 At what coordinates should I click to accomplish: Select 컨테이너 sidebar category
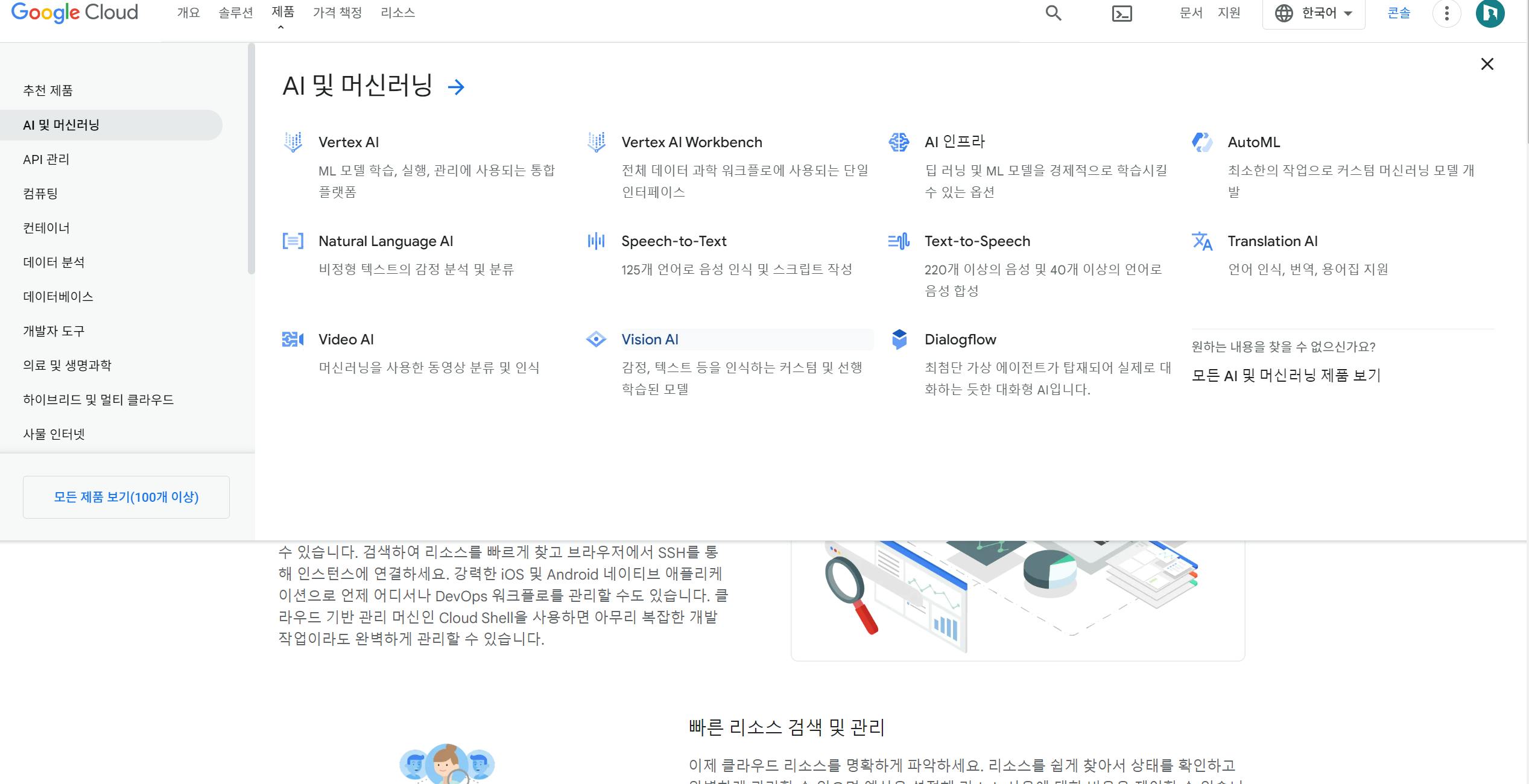pyautogui.click(x=46, y=228)
